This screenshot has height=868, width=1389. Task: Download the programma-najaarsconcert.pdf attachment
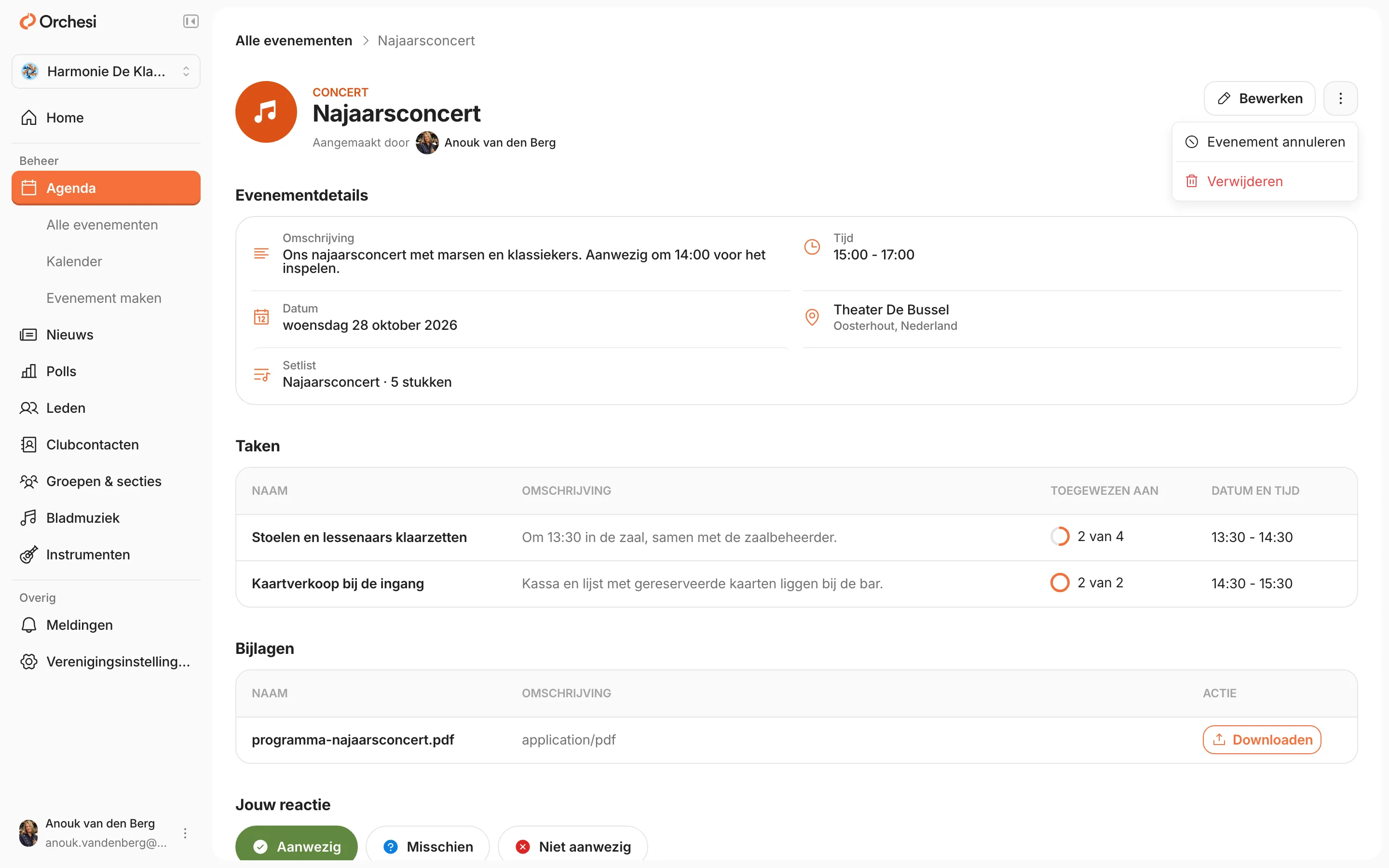[1262, 740]
